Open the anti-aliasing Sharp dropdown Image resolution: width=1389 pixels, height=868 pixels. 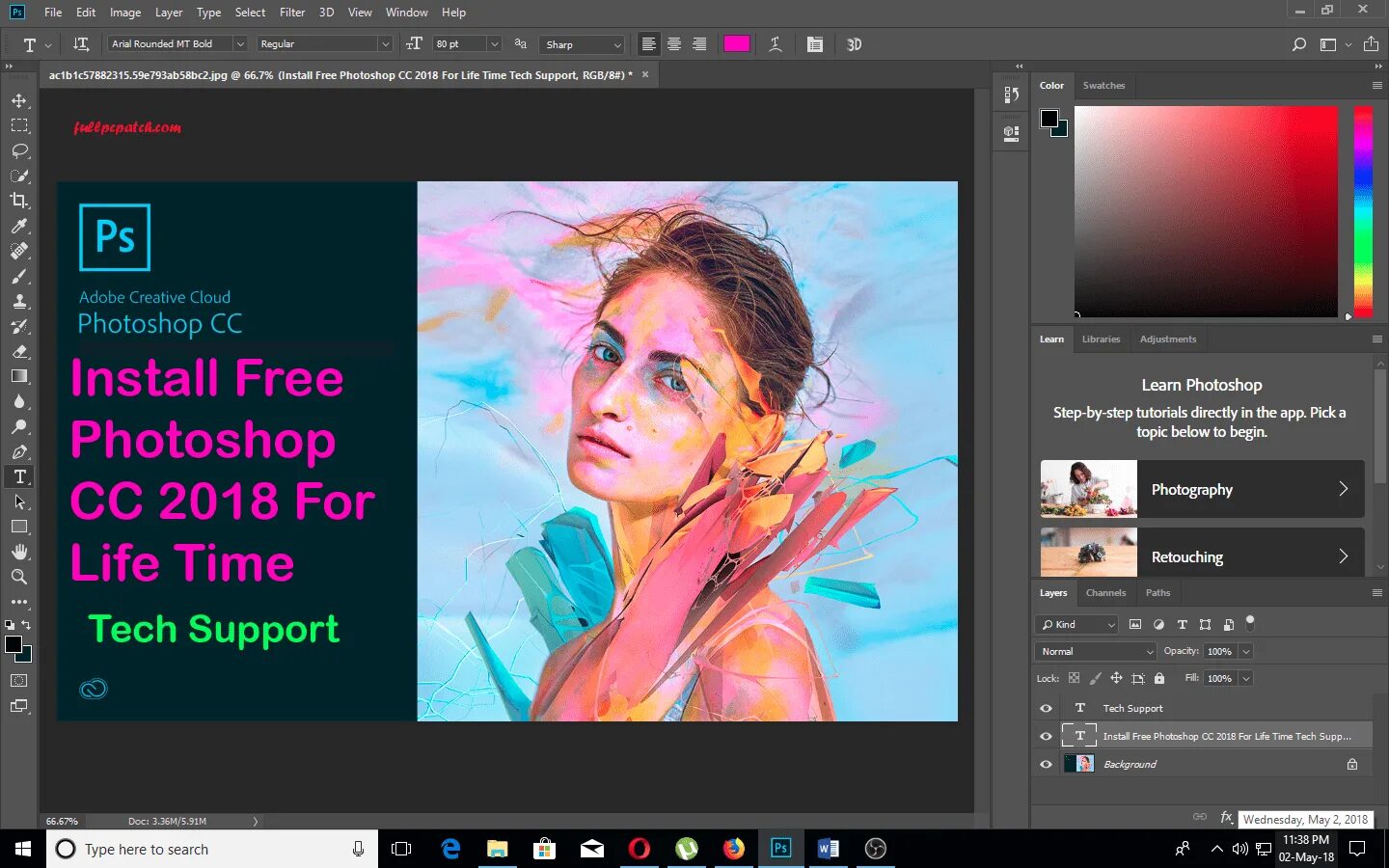pyautogui.click(x=582, y=44)
